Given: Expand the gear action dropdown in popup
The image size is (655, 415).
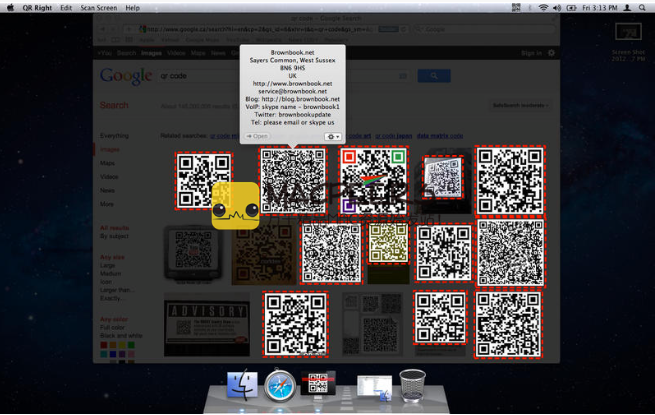Looking at the screenshot, I should point(333,136).
